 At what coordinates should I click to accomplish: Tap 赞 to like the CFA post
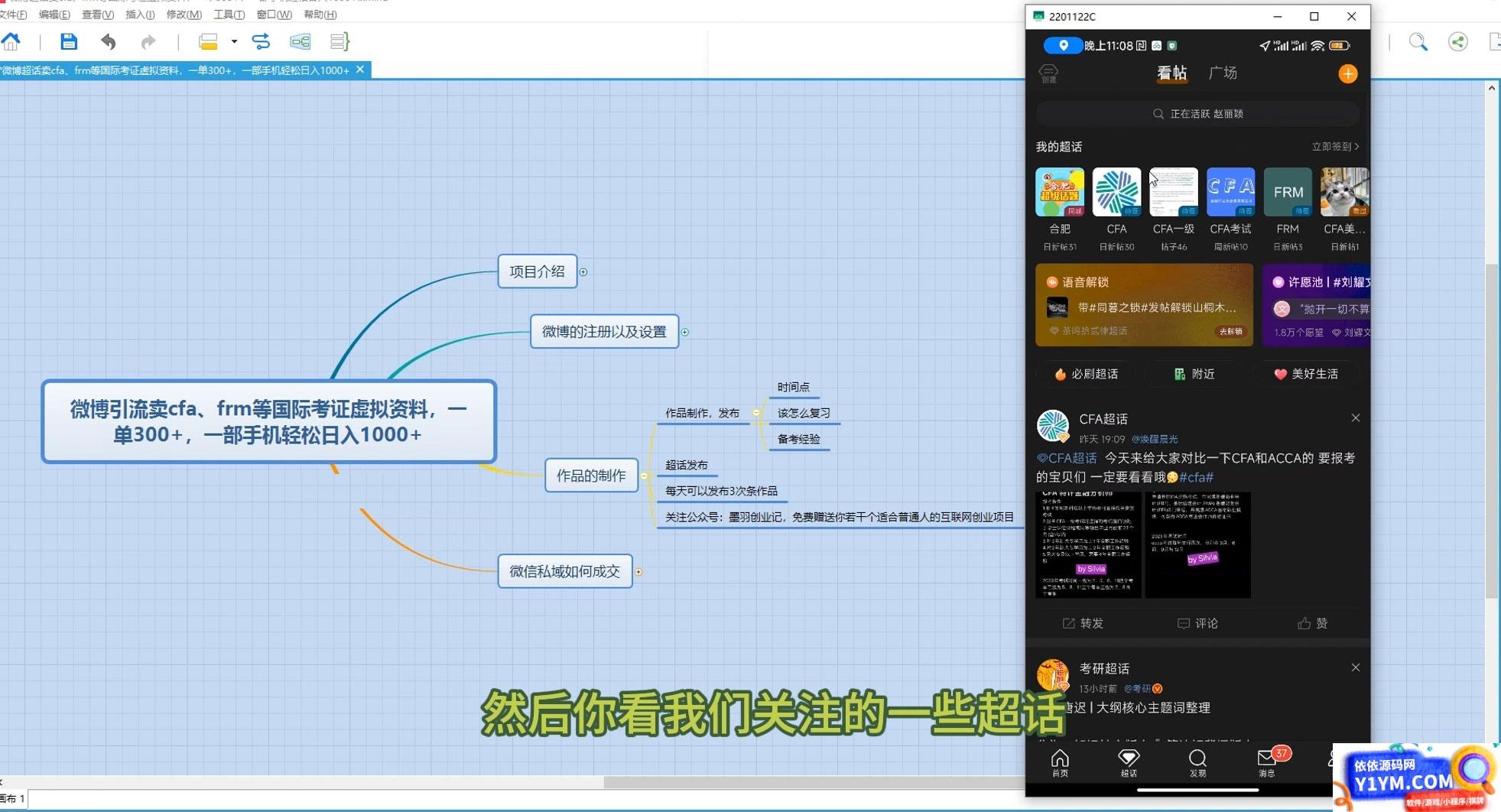click(1312, 623)
